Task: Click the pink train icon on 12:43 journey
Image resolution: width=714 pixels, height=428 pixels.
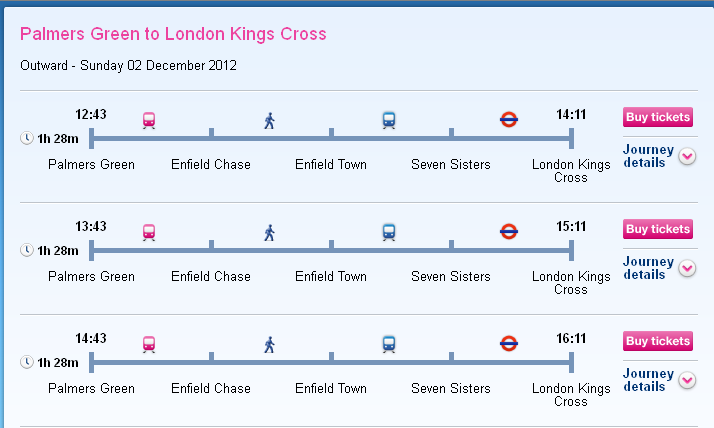Action: click(149, 120)
